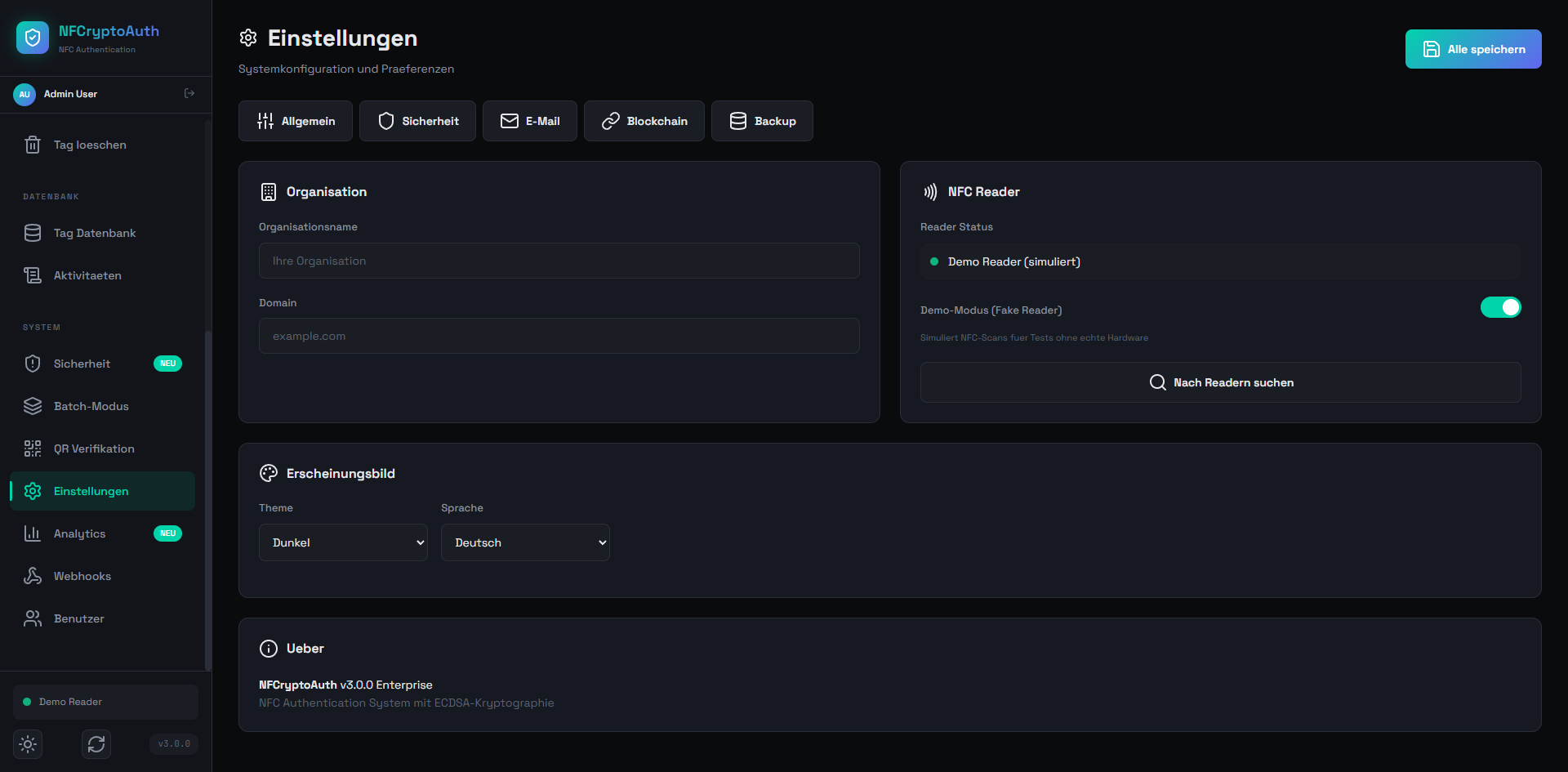Click the NFCryptoAuth shield logo

(33, 38)
